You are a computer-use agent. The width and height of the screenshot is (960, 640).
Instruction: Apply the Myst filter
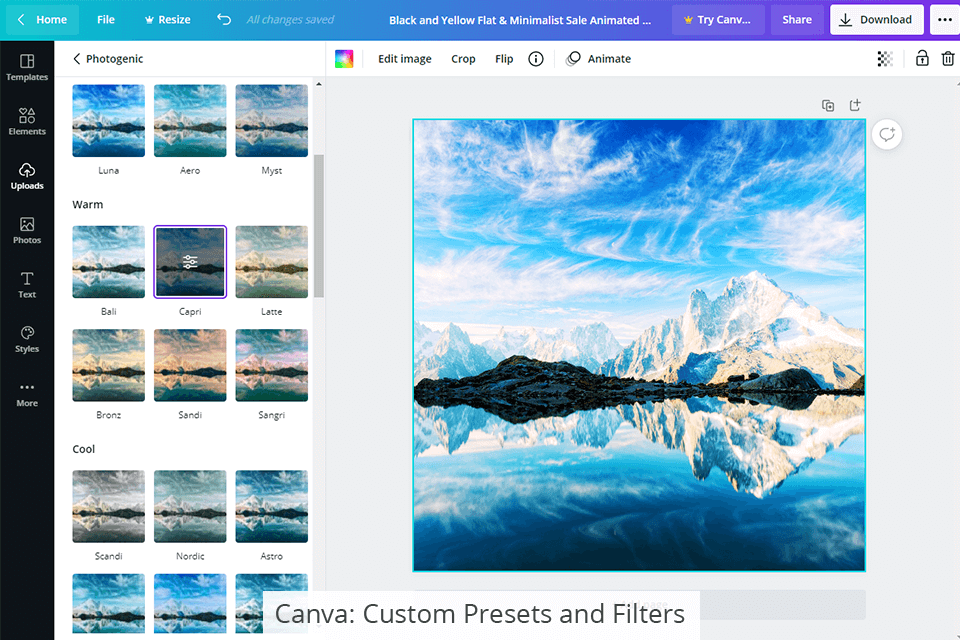tap(271, 121)
